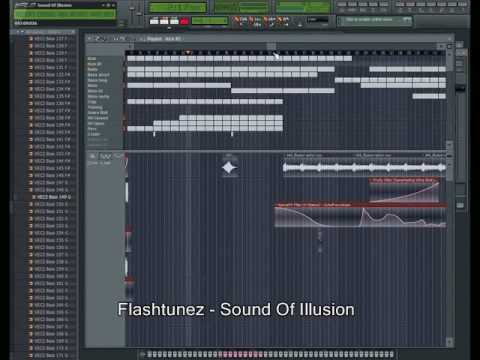Select VEC2 Bass 127 F in the browser

click(x=50, y=39)
